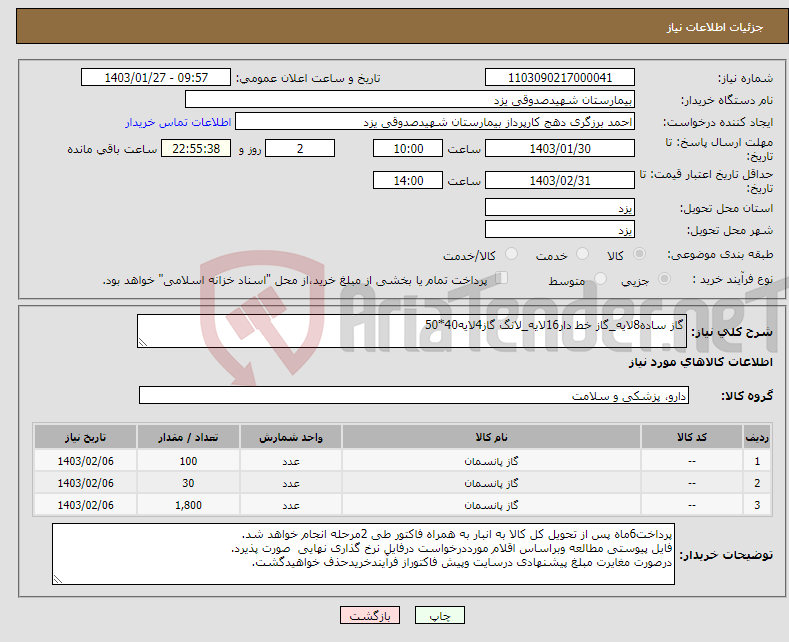Click the remaining days field showing 2
The image size is (789, 642).
pos(300,148)
